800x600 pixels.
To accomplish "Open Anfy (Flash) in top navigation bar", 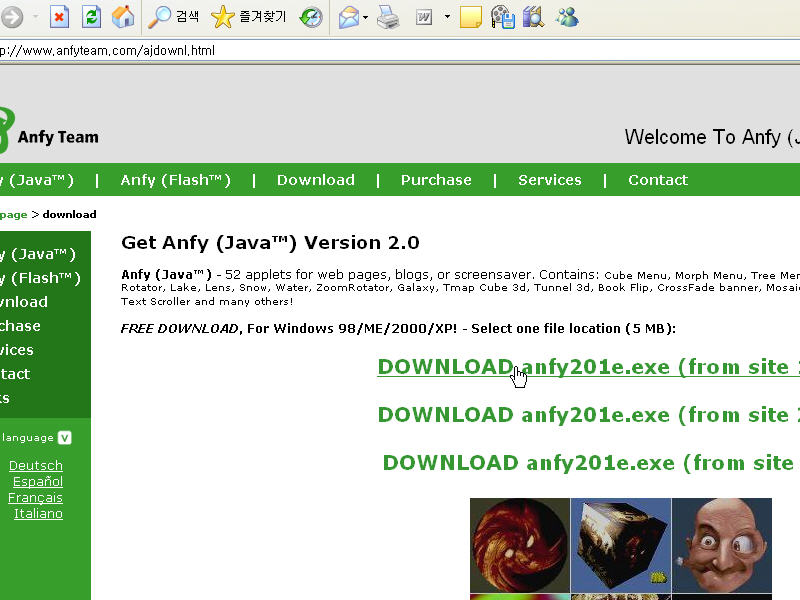I will click(x=176, y=180).
